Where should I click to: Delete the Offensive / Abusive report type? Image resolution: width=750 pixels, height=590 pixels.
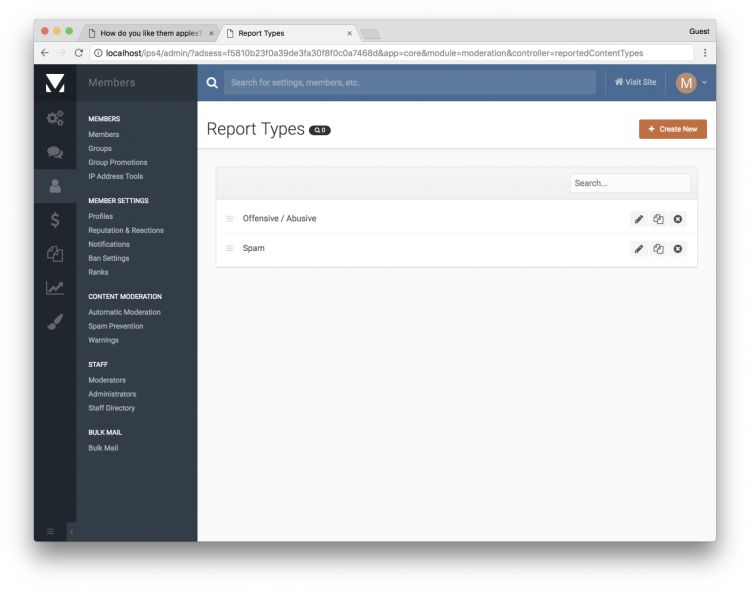tap(678, 219)
